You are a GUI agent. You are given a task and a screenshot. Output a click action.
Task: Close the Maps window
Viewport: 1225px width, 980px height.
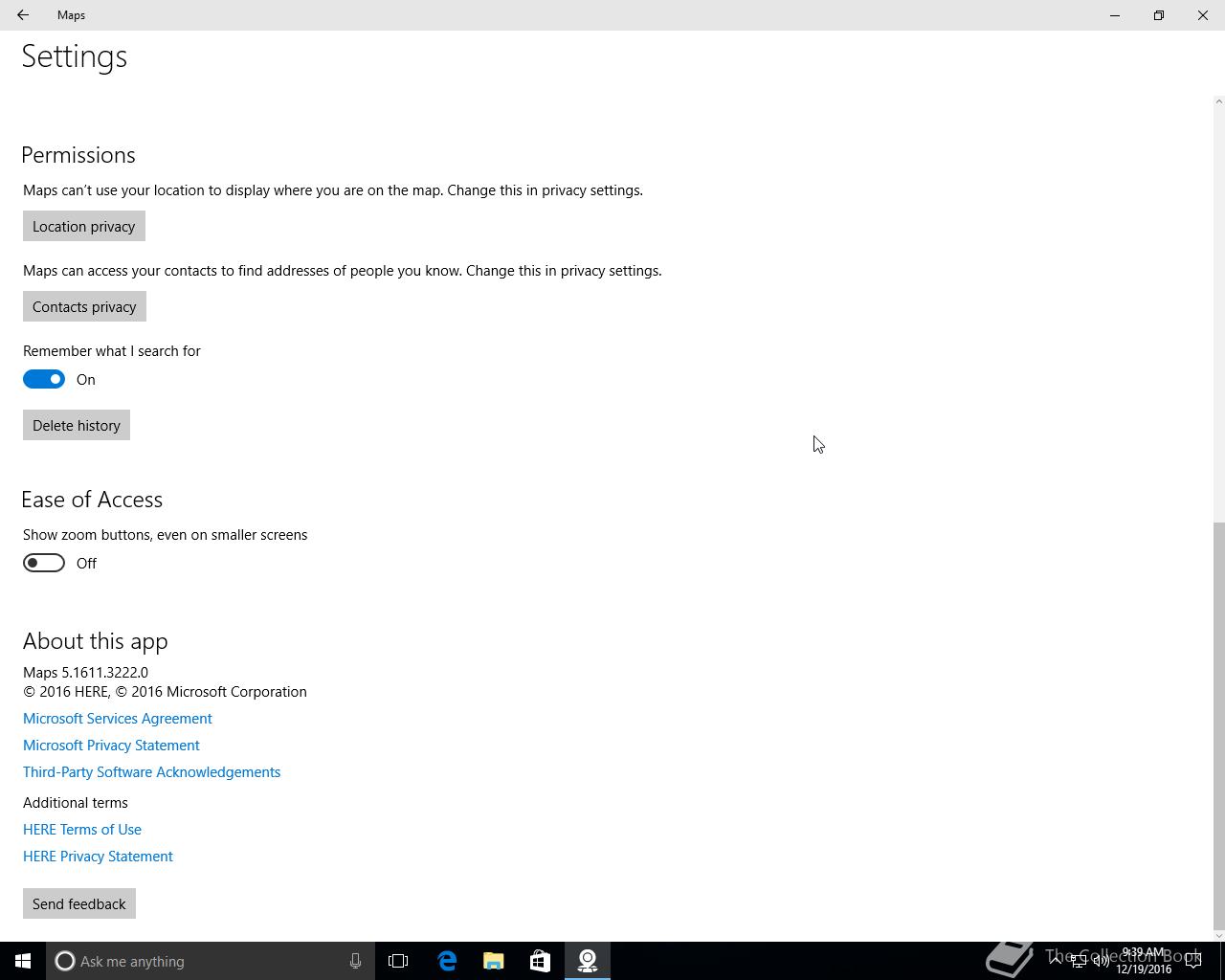click(x=1203, y=15)
